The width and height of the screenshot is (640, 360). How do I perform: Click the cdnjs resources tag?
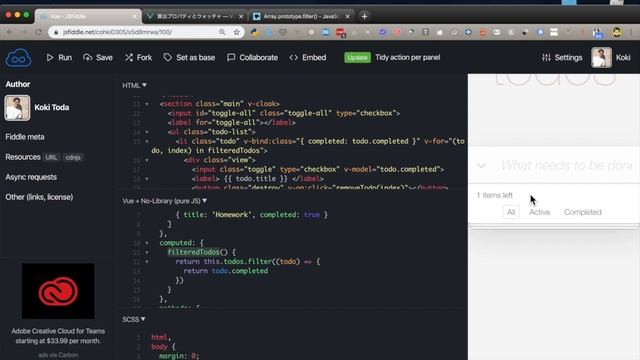pos(73,157)
